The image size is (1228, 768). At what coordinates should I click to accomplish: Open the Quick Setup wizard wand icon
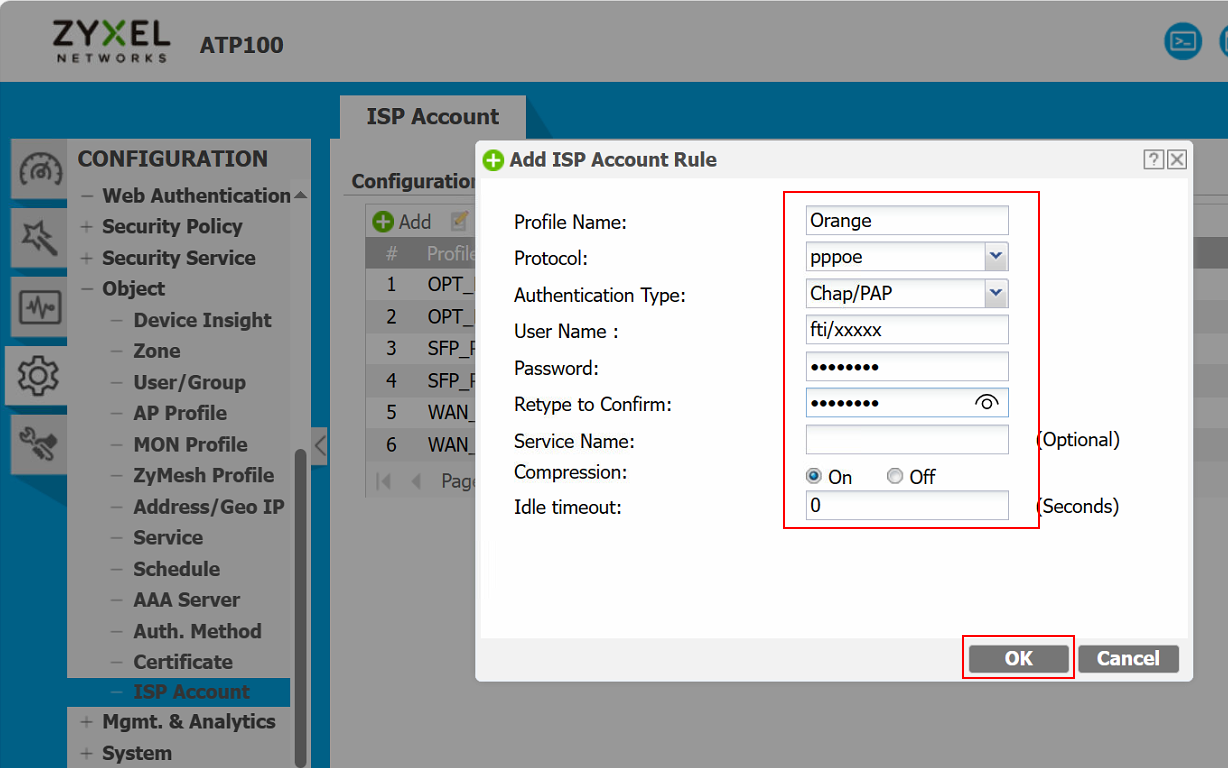pyautogui.click(x=40, y=238)
